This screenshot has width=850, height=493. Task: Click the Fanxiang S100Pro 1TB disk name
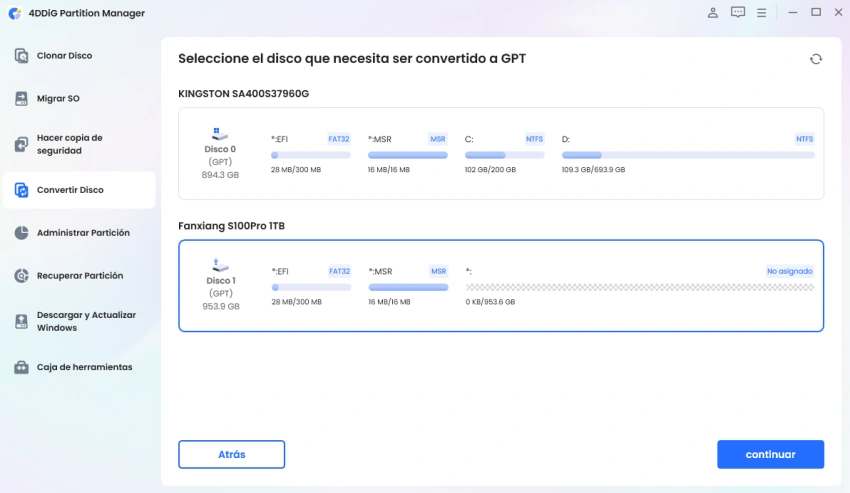click(231, 226)
